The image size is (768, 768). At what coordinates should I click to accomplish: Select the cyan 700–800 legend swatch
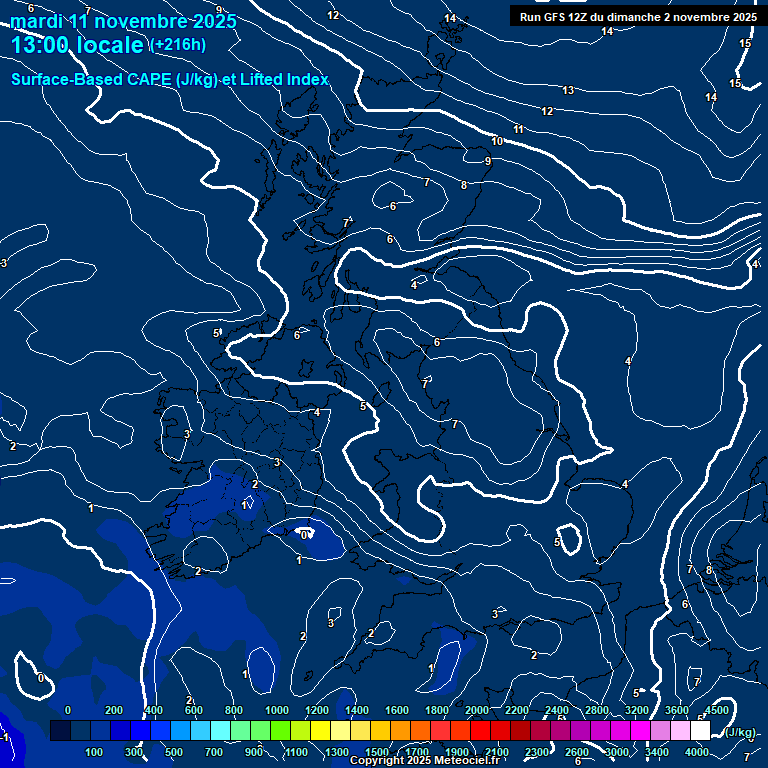220,730
